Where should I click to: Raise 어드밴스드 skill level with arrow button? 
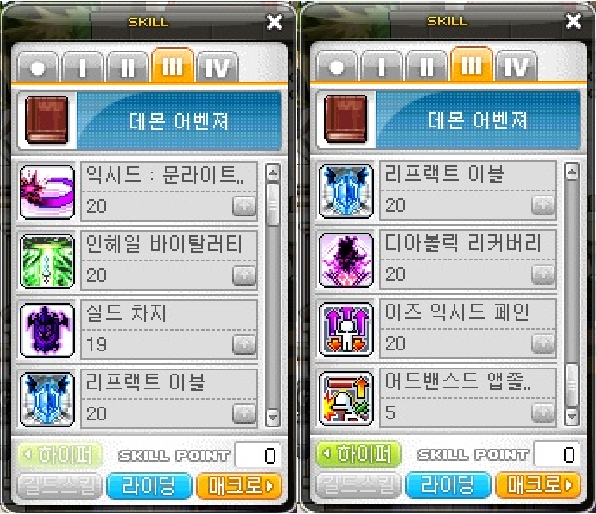click(543, 413)
